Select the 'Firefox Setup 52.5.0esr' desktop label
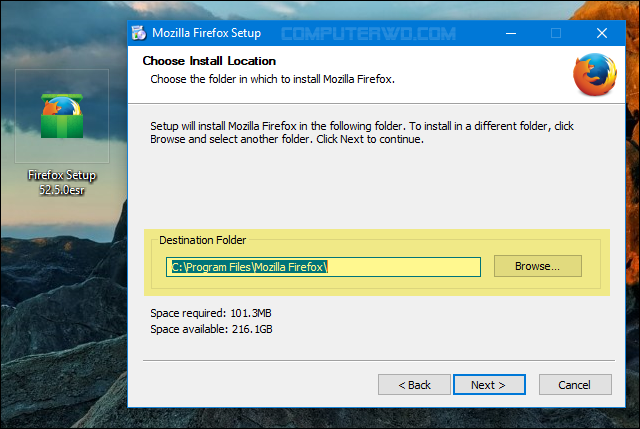 pyautogui.click(x=62, y=182)
